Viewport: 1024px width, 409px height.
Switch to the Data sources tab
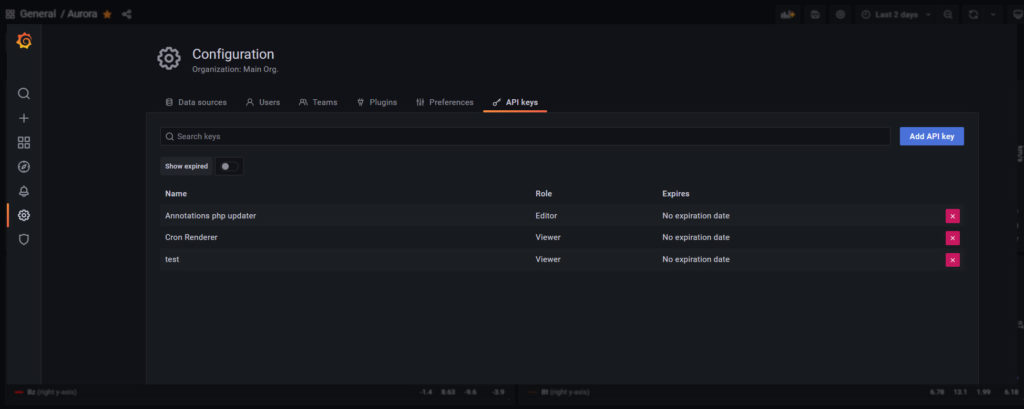196,103
